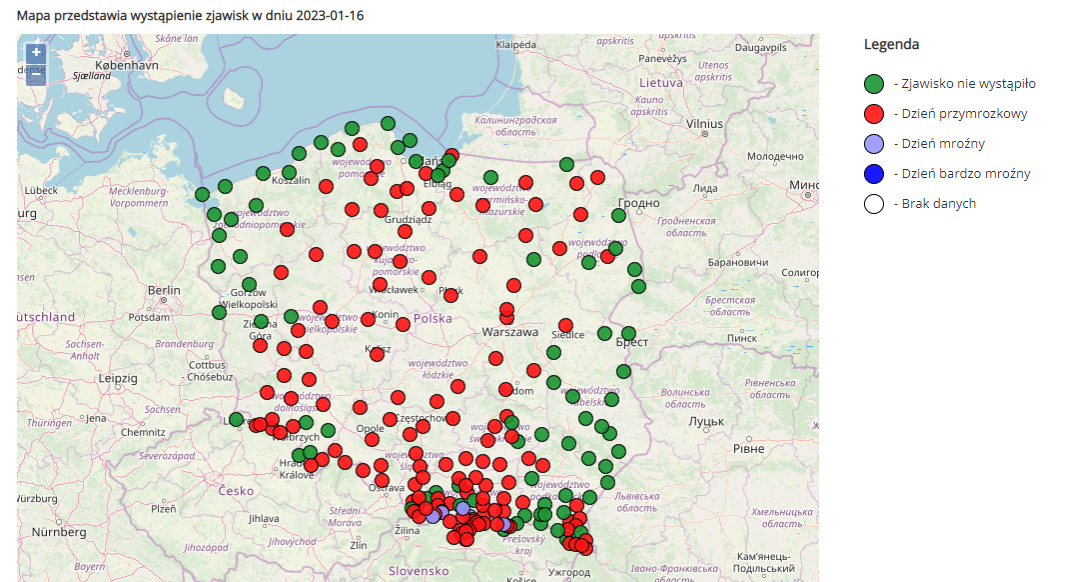Click the Polska country label
1073x582 pixels.
pyautogui.click(x=432, y=318)
